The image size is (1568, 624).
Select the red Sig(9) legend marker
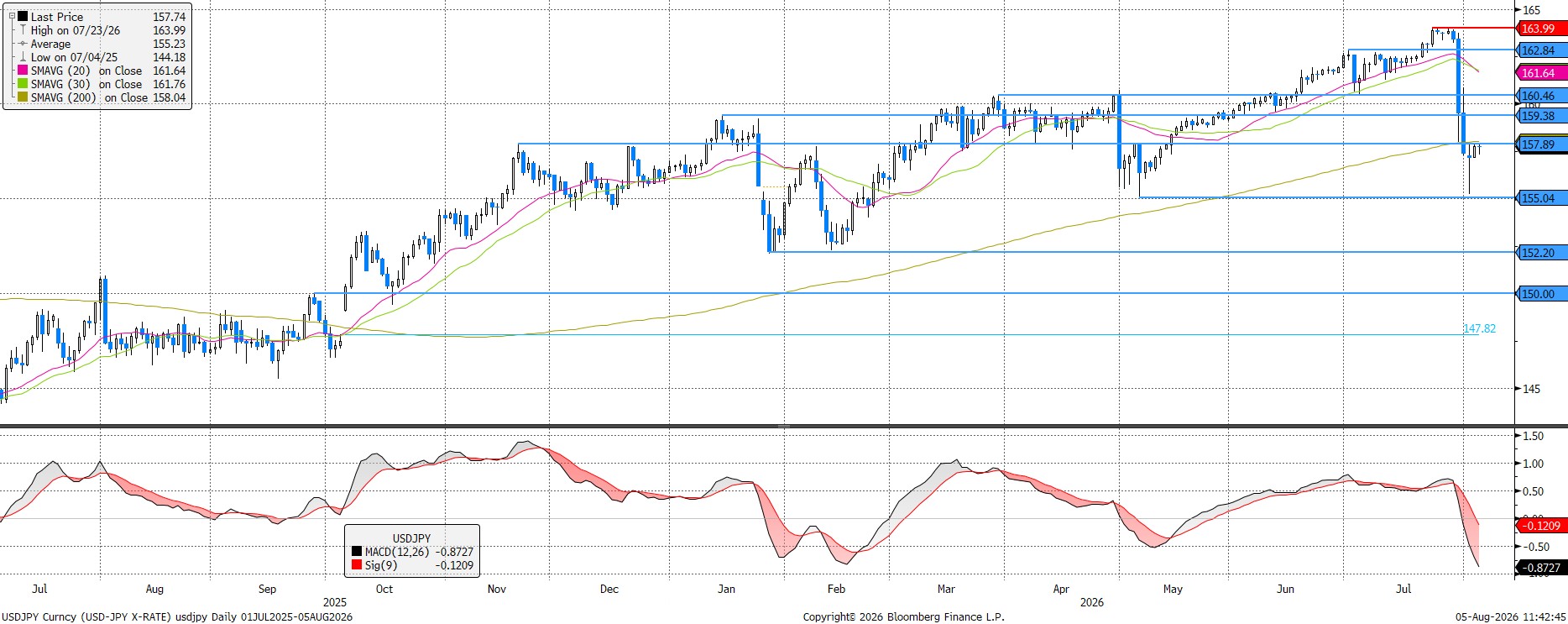(x=357, y=565)
